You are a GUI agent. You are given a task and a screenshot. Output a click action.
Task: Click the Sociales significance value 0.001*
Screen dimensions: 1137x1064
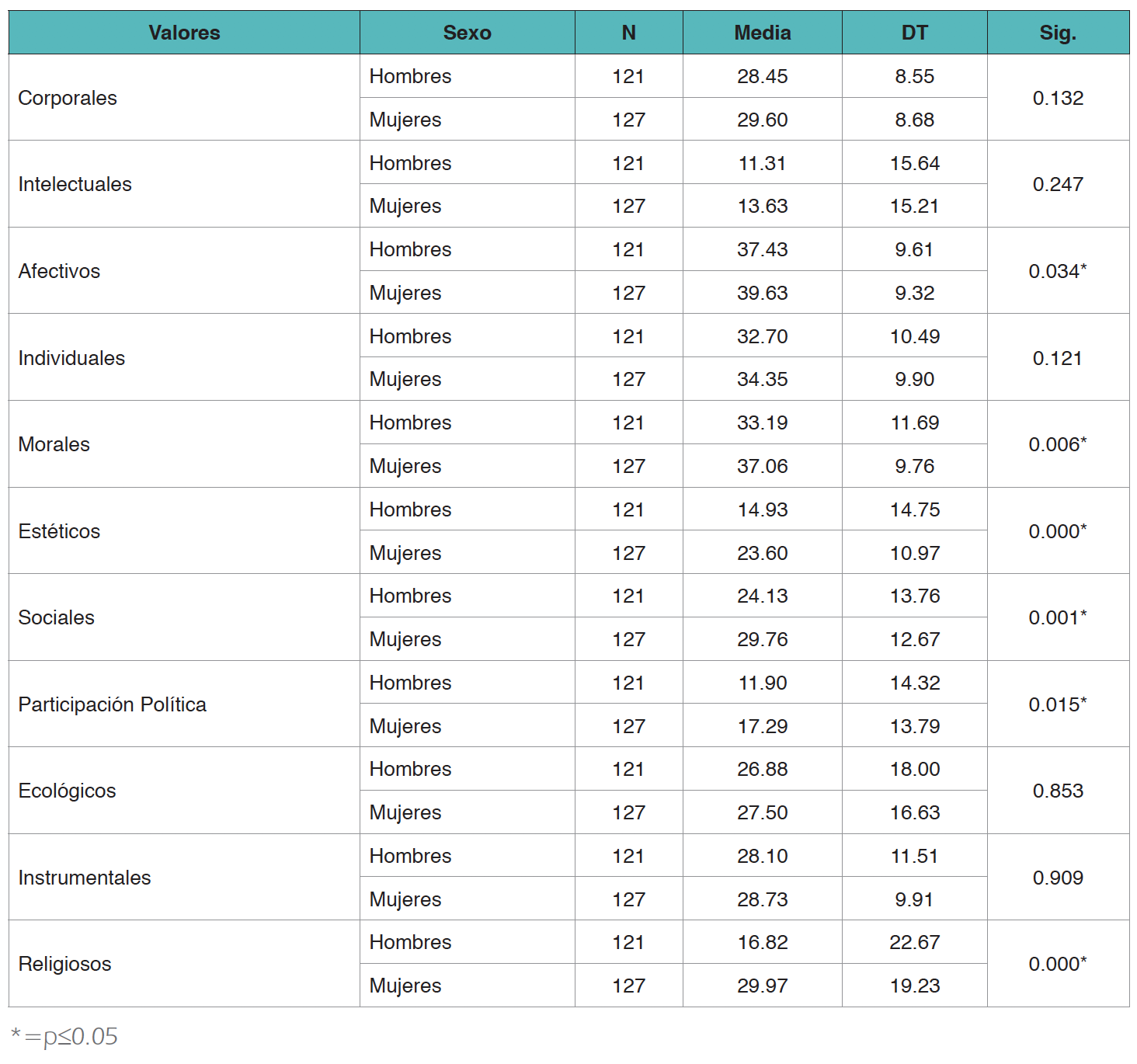(1058, 617)
